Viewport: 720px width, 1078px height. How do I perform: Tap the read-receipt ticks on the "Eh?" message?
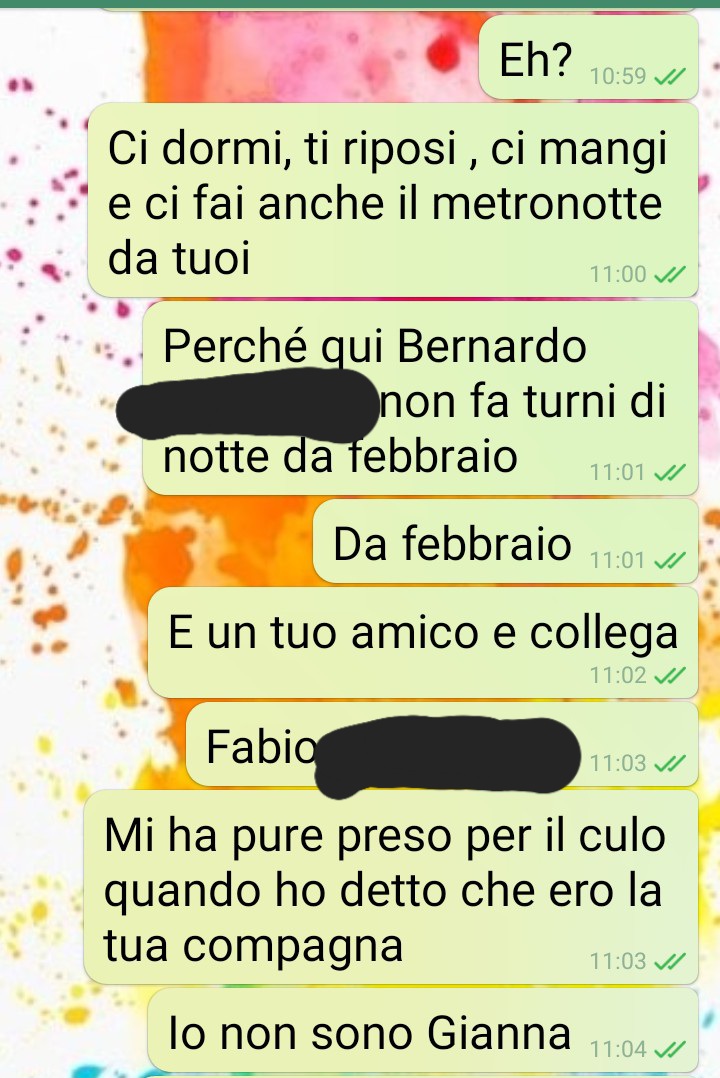click(x=669, y=76)
